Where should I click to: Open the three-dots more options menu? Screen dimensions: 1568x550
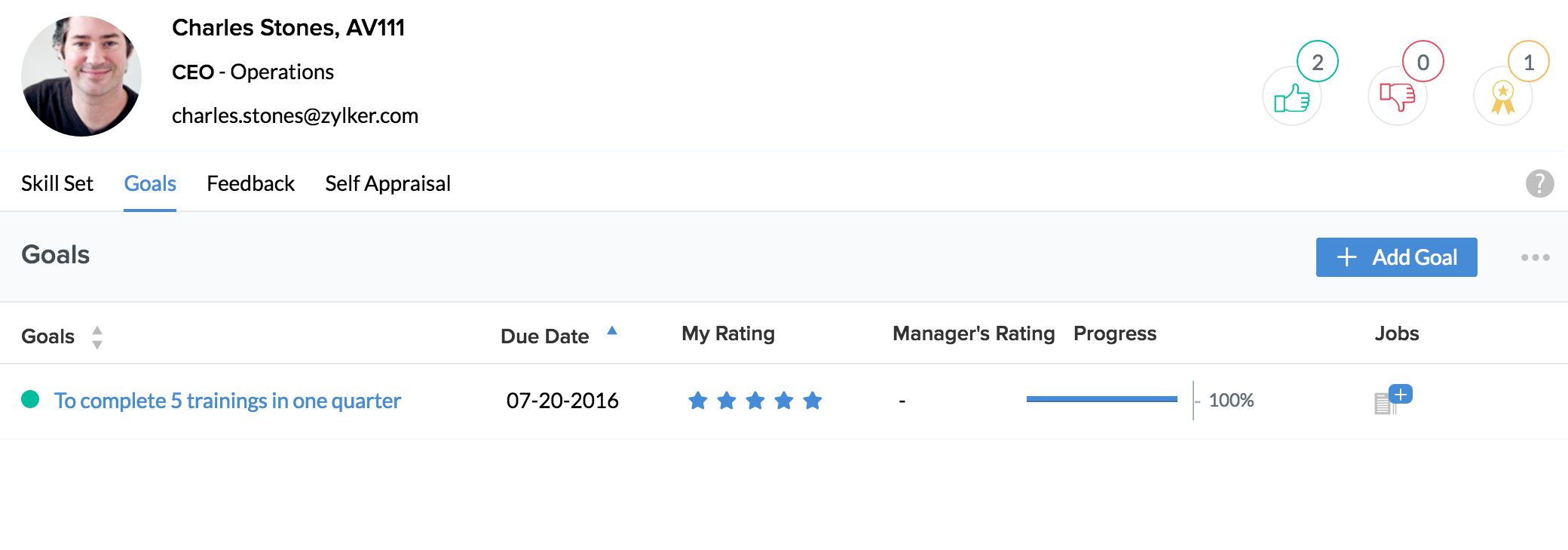click(1535, 257)
